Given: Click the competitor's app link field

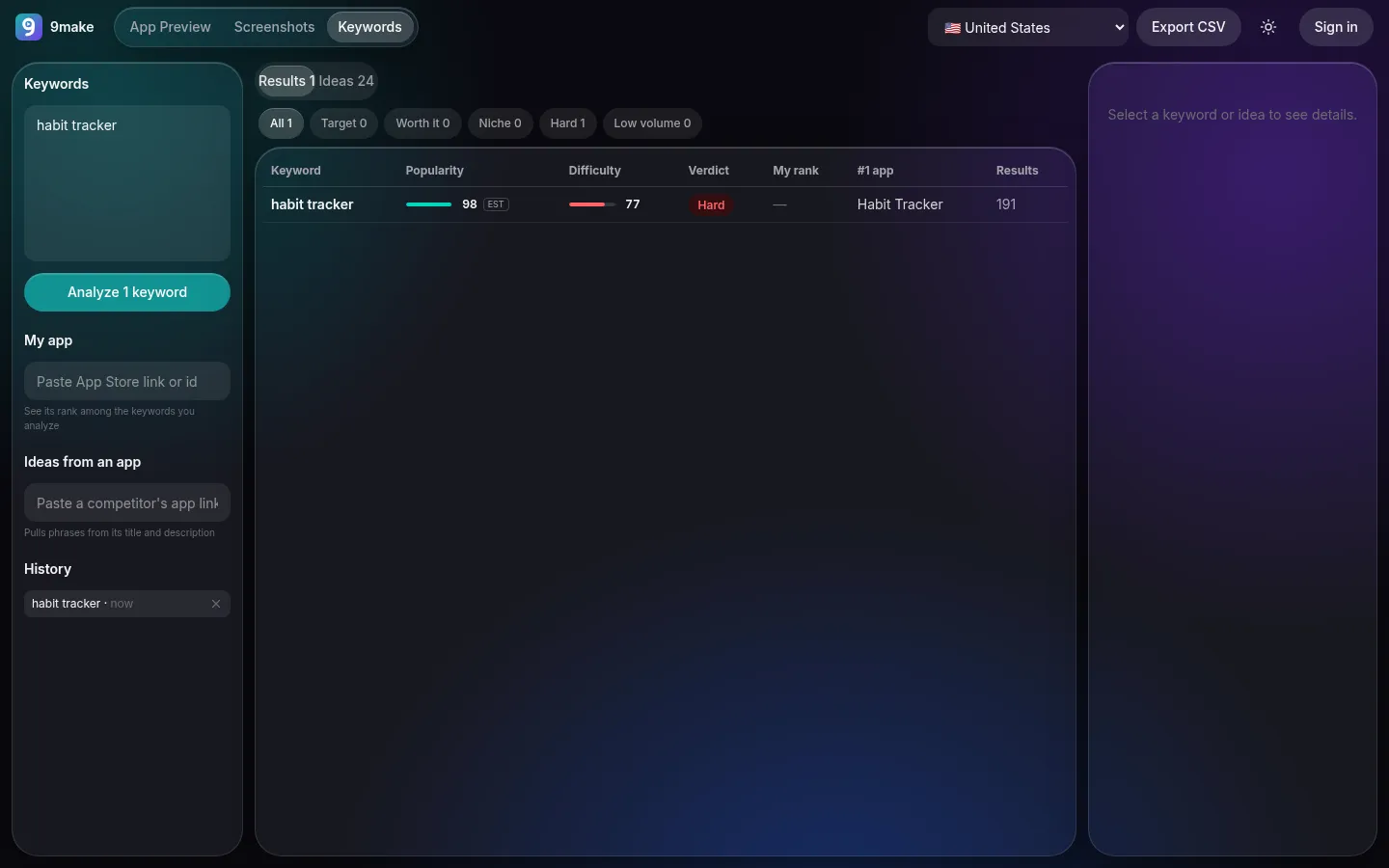Looking at the screenshot, I should coord(127,502).
